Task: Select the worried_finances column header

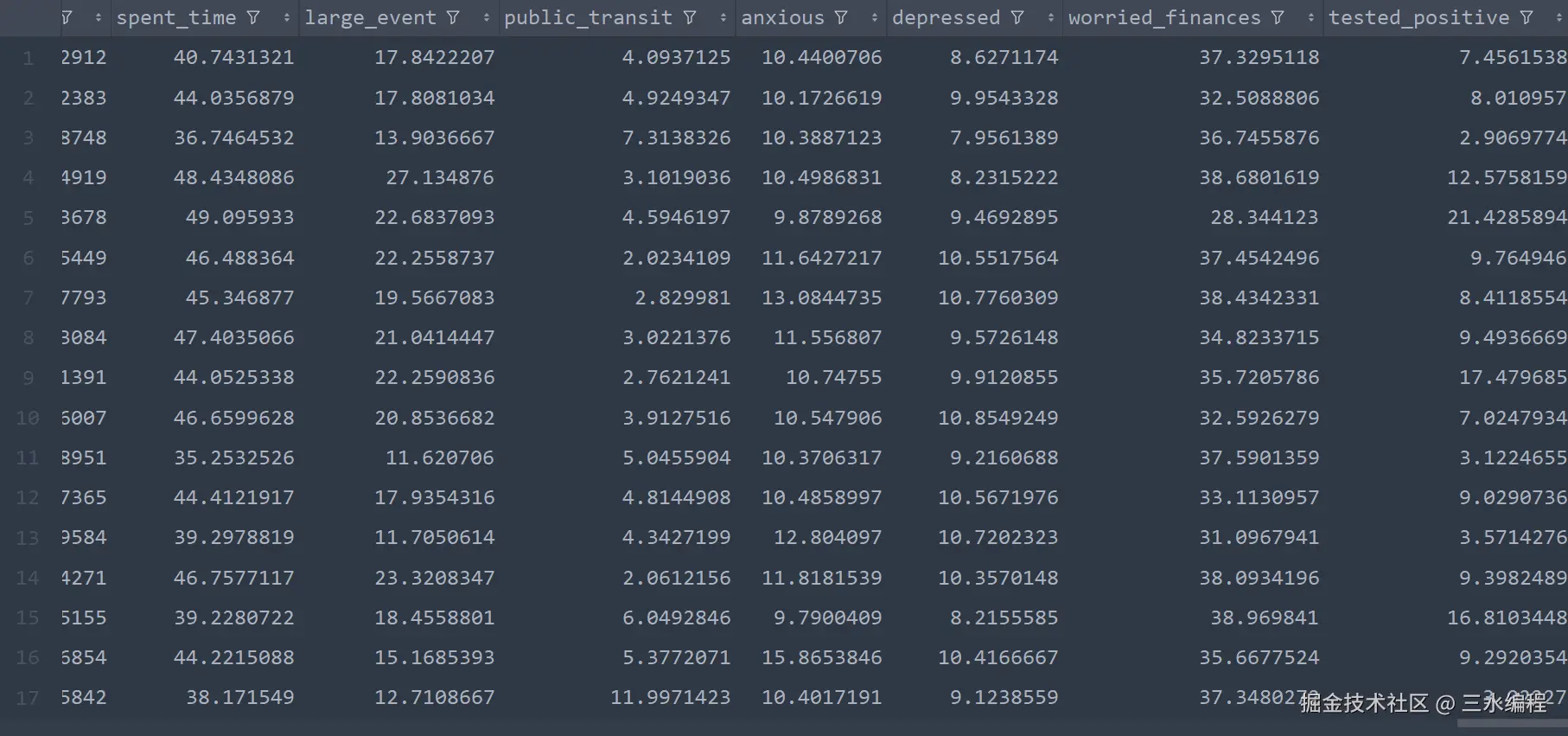Action: click(1164, 17)
